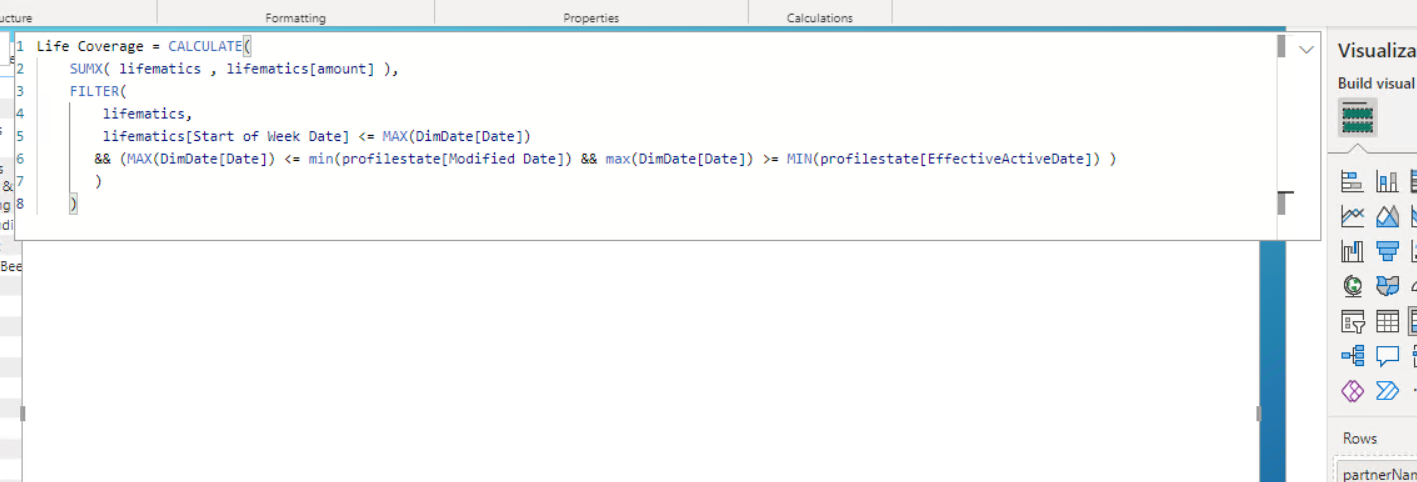Insert the Power Apps visual
1417x482 pixels.
tap(1352, 391)
